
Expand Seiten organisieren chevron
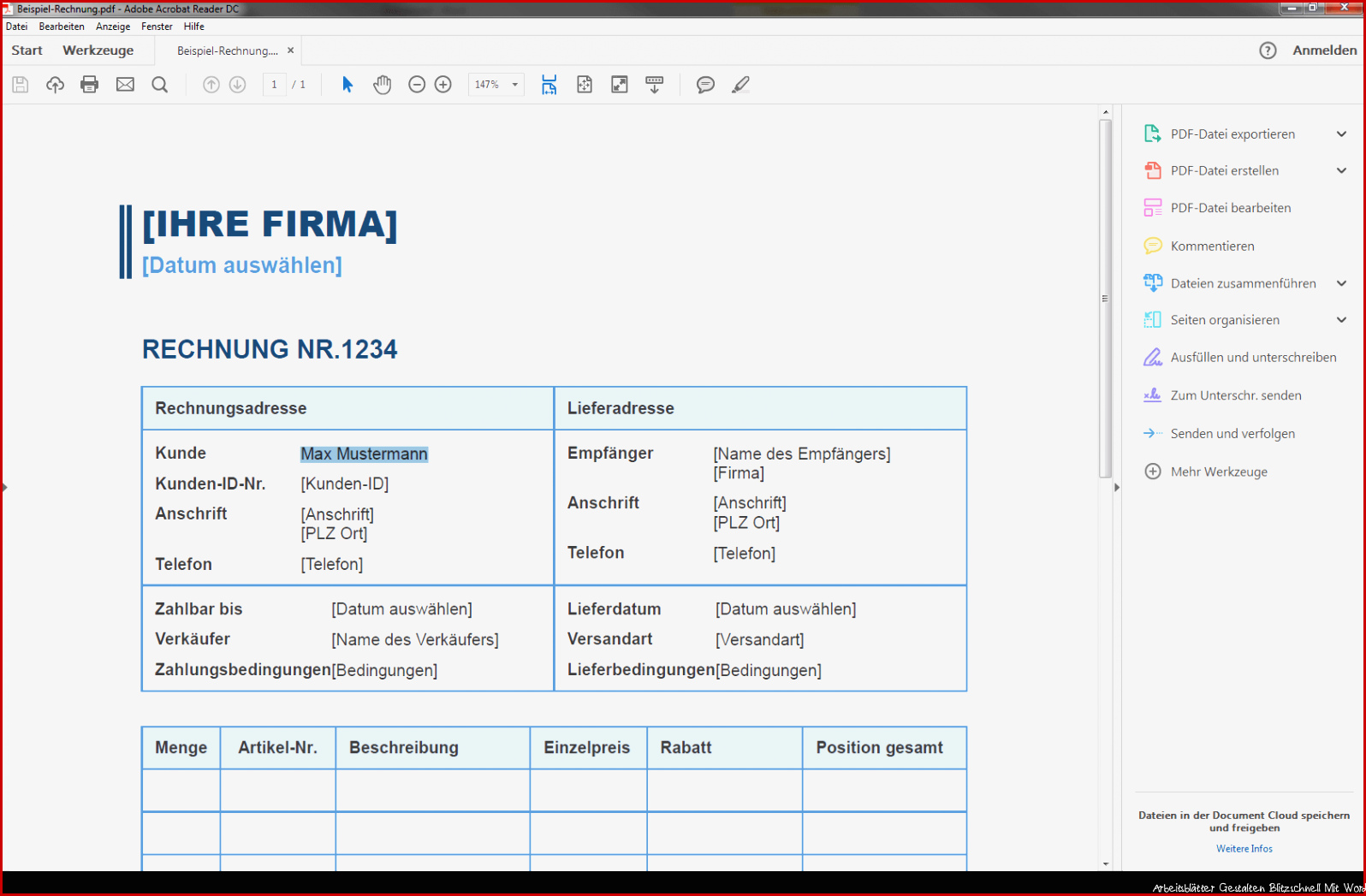click(x=1341, y=320)
